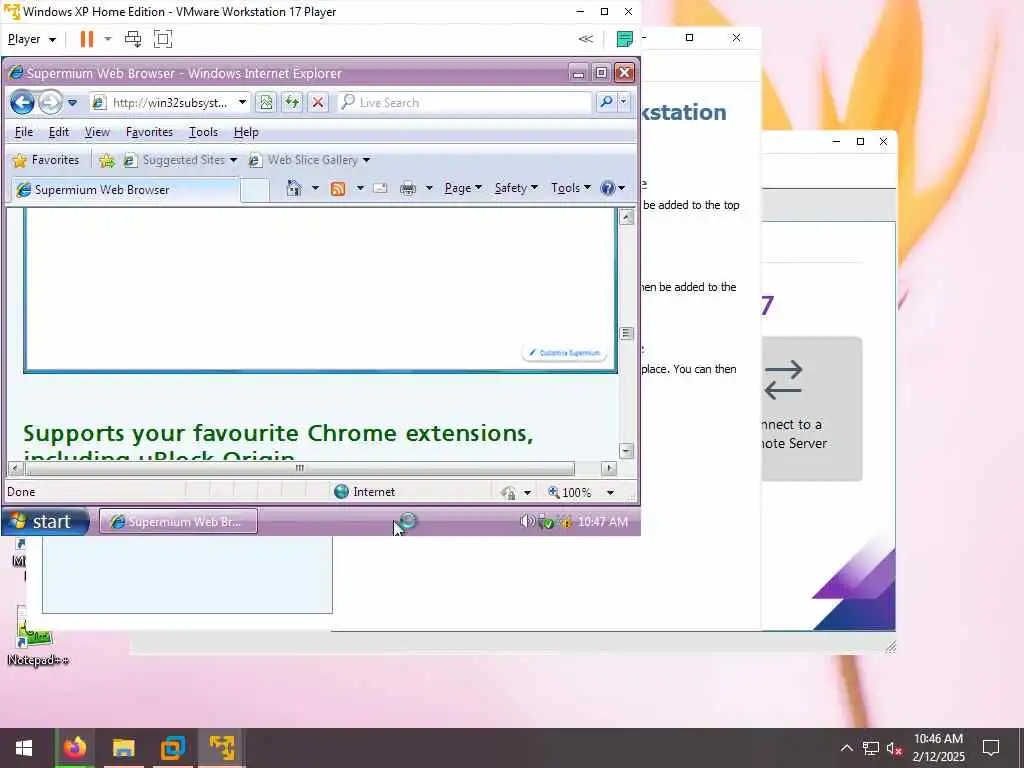Open search provider dropdown arrow
The height and width of the screenshot is (768, 1024).
[623, 102]
